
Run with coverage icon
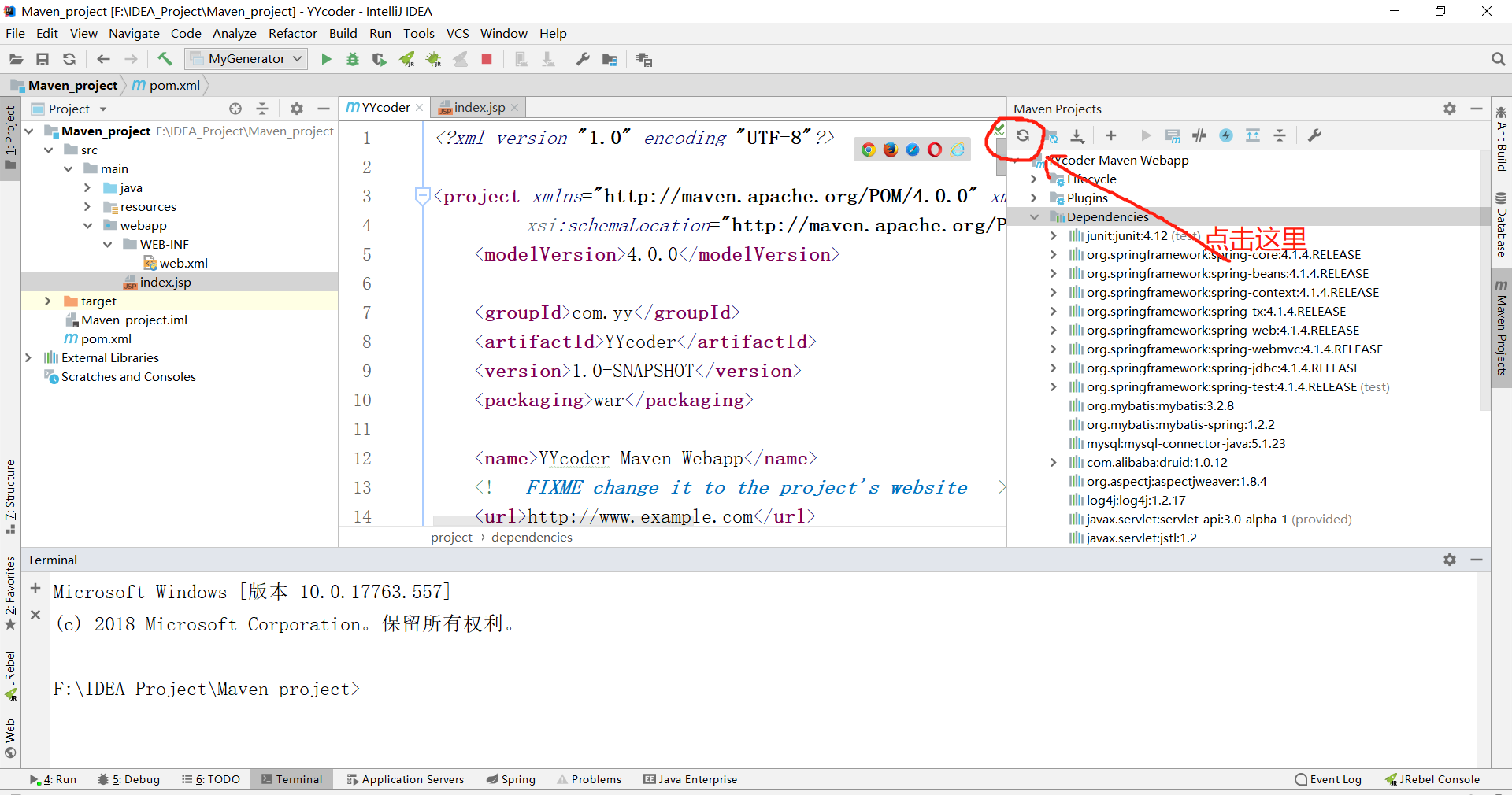point(380,59)
